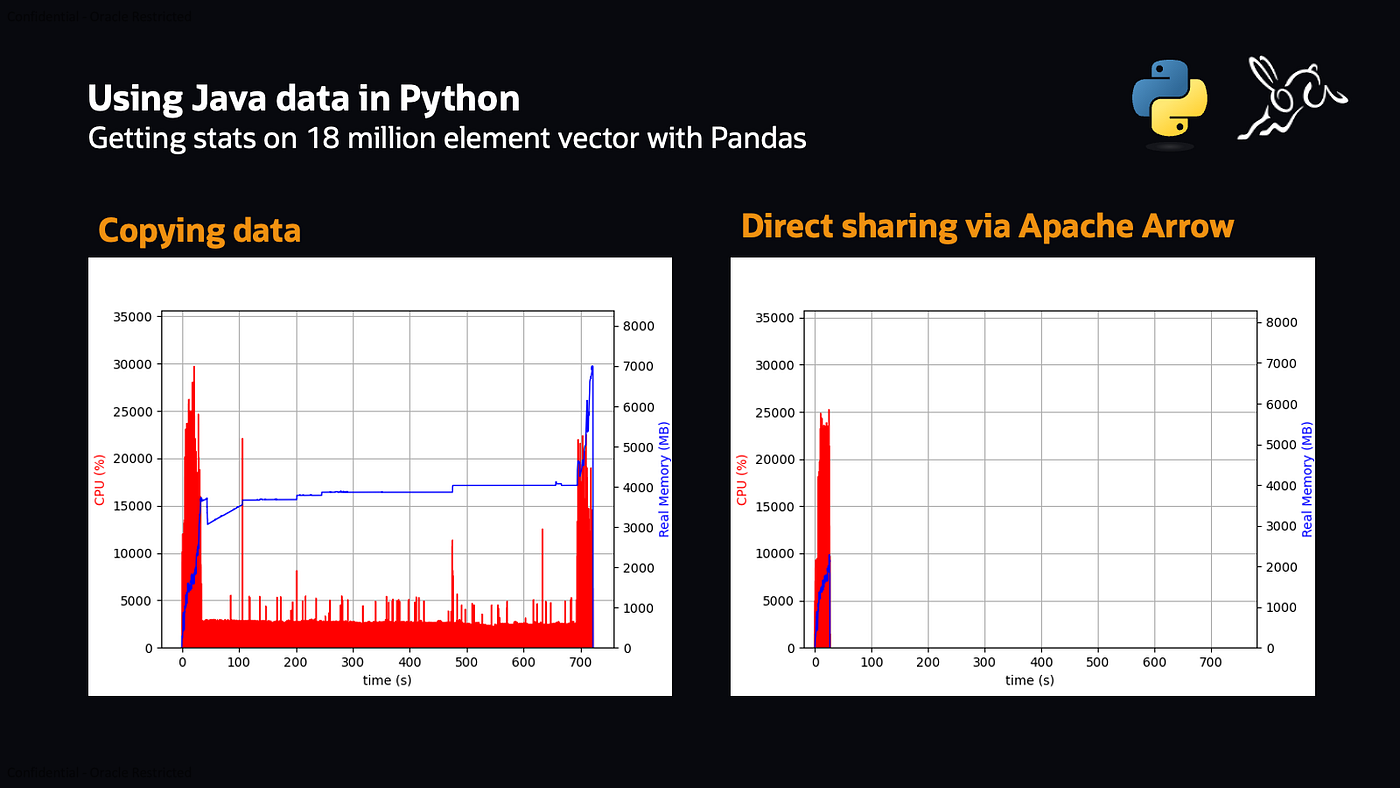Screen dimensions: 1400x788
Task: Click the 'CPU (%)' axis label on the Apache Arrow chart
Action: coord(742,479)
